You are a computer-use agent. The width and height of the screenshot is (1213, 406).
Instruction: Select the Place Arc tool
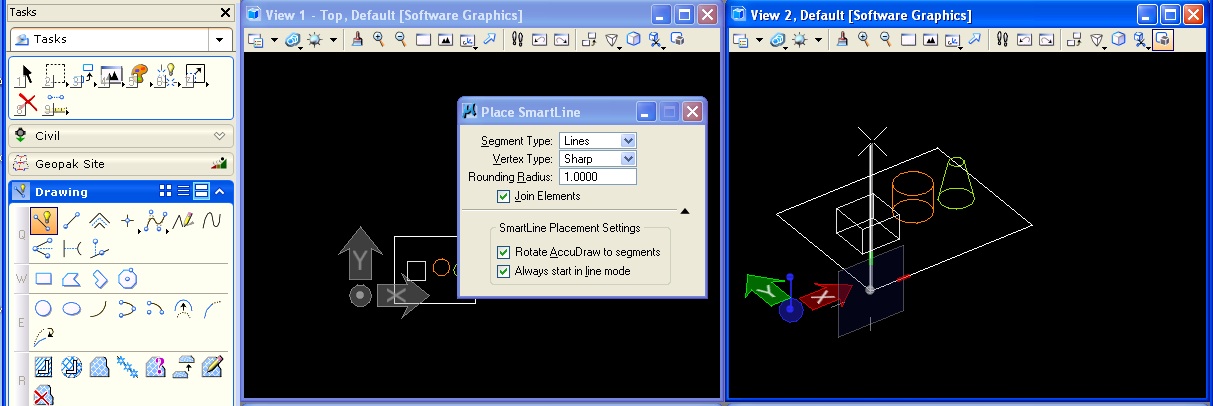pyautogui.click(x=100, y=307)
